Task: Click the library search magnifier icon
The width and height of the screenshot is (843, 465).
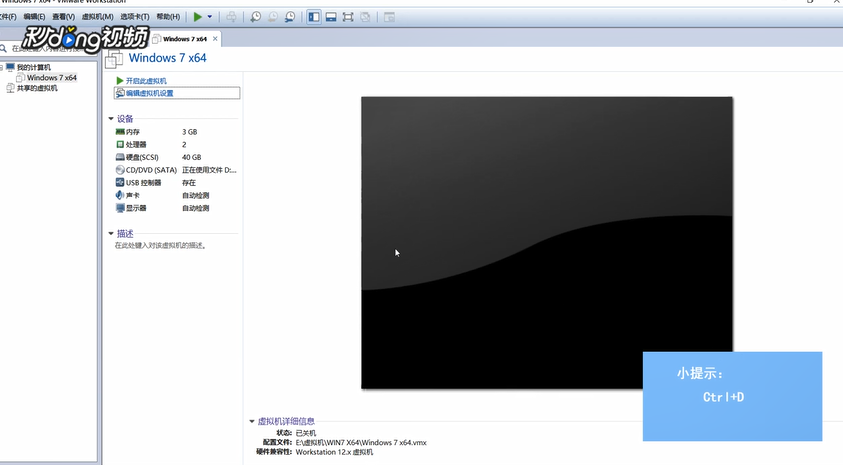Action: click(x=3, y=49)
